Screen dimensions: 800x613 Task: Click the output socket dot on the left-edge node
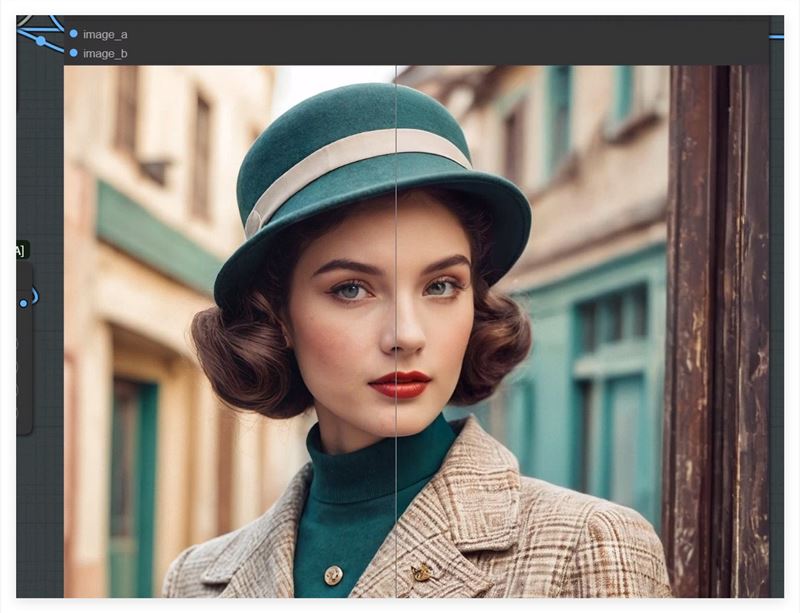pyautogui.click(x=23, y=304)
